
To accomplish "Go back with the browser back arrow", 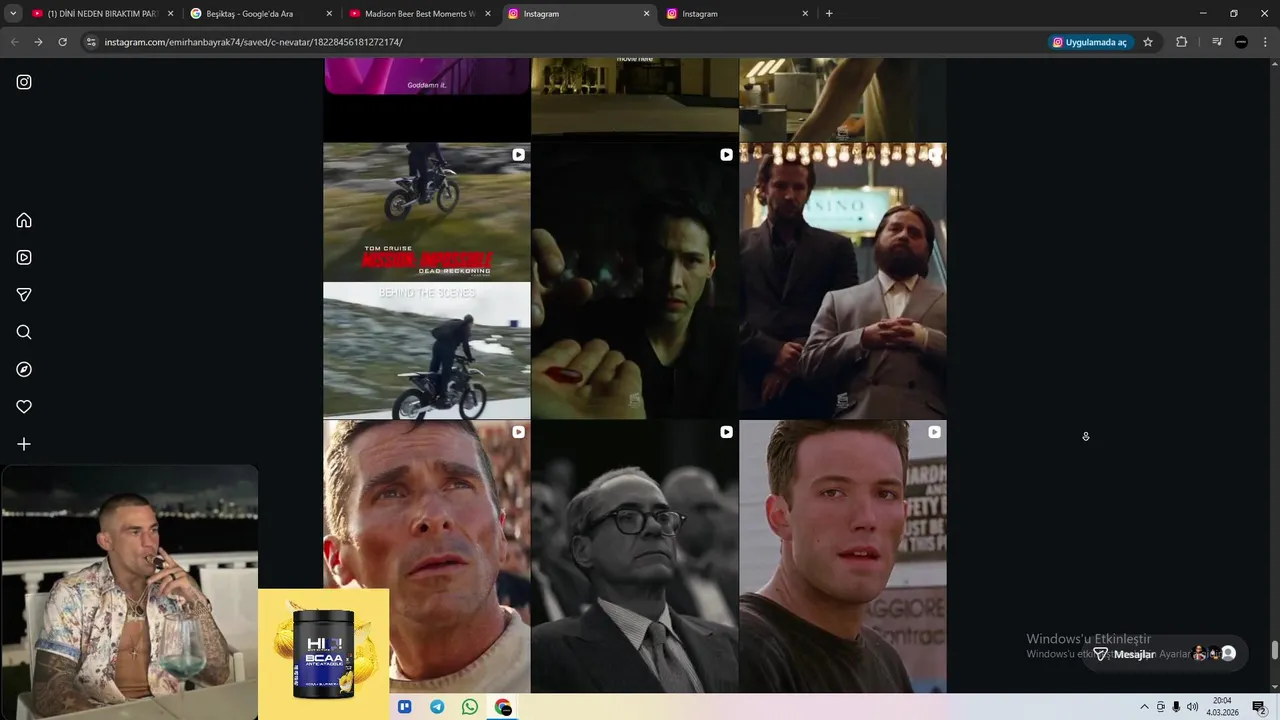I will [14, 42].
